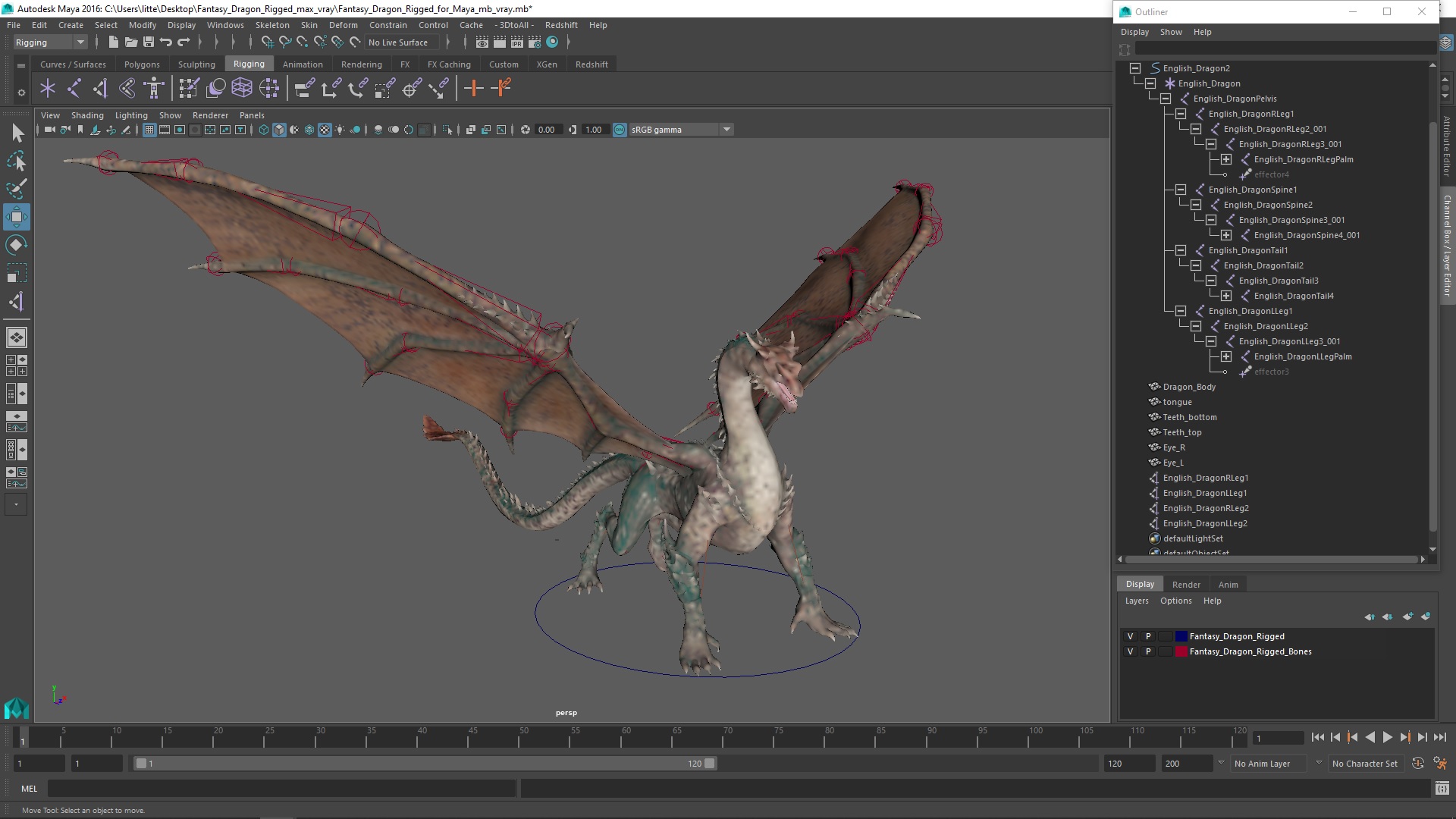
Task: Play the animation forward
Action: [x=1387, y=737]
